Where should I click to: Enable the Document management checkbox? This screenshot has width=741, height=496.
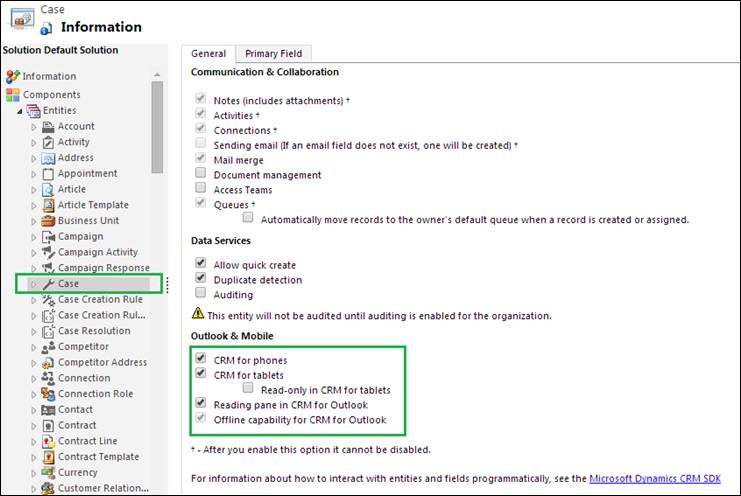[200, 173]
